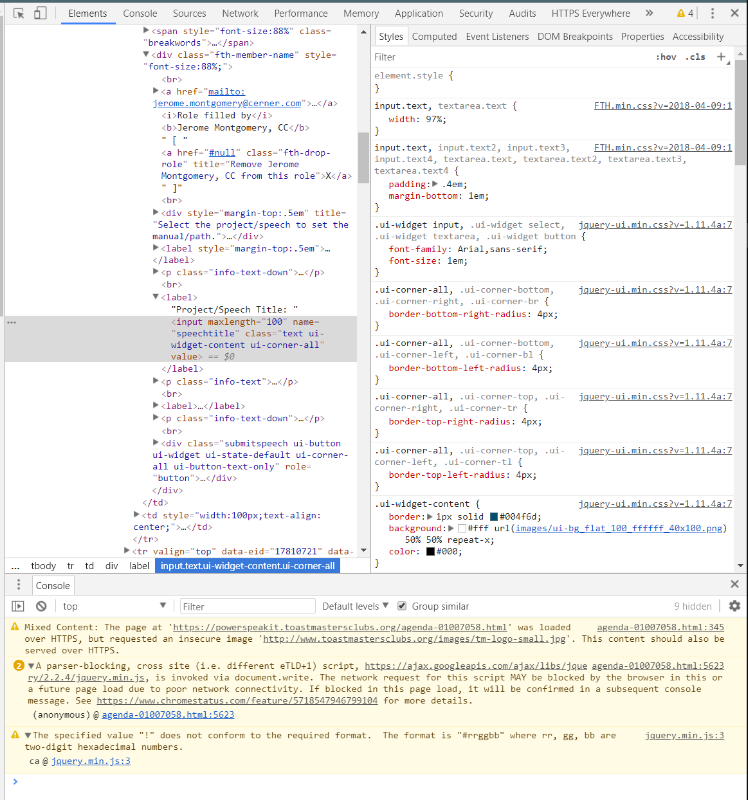This screenshot has height=800, width=748.
Task: Open the Application tab
Action: 419,13
